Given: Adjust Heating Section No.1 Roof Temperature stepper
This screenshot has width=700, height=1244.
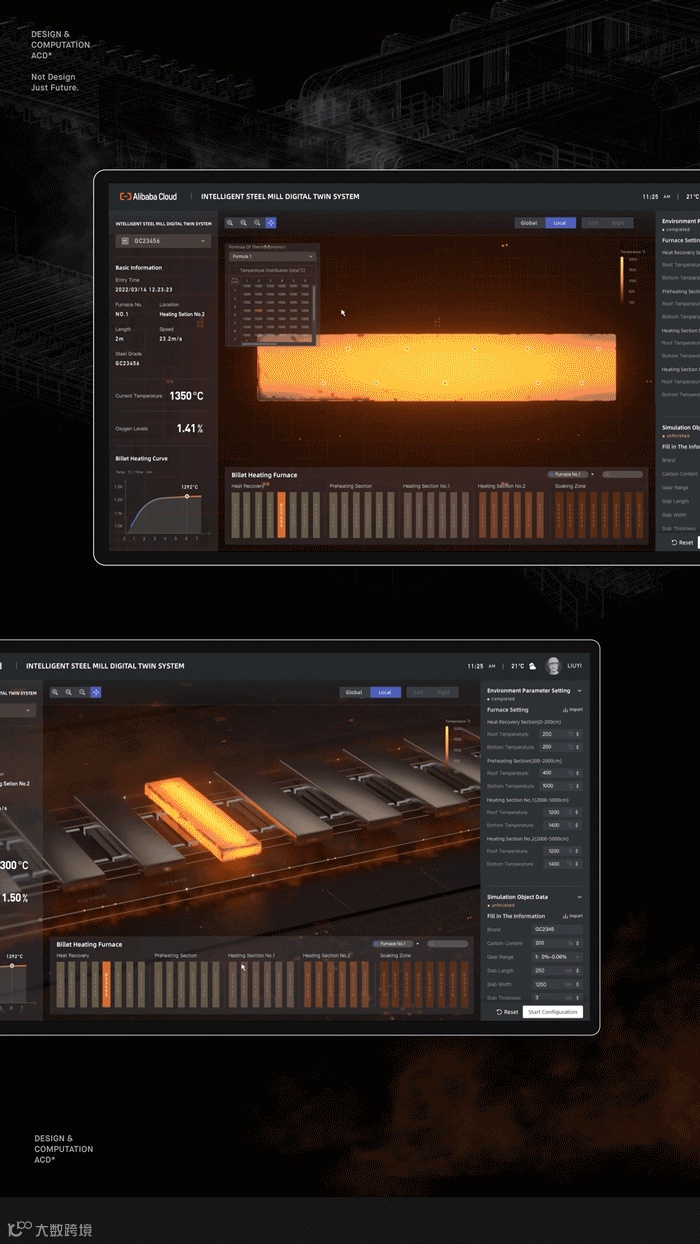Looking at the screenshot, I should click(578, 812).
